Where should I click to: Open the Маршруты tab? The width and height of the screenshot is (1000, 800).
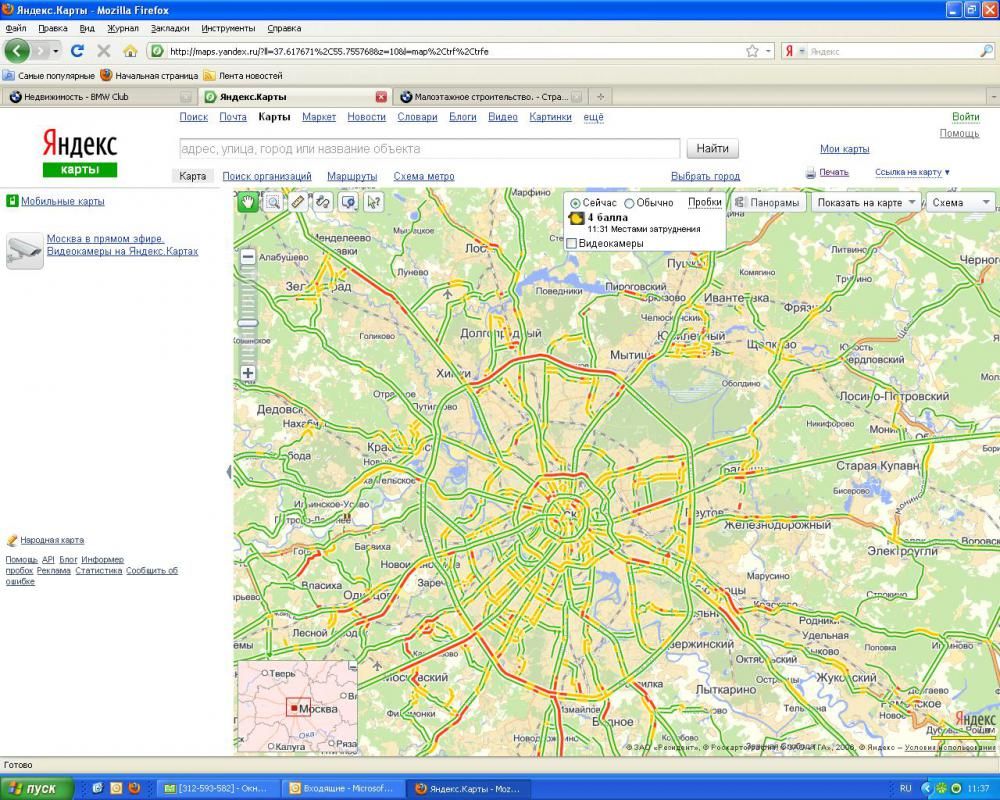352,176
